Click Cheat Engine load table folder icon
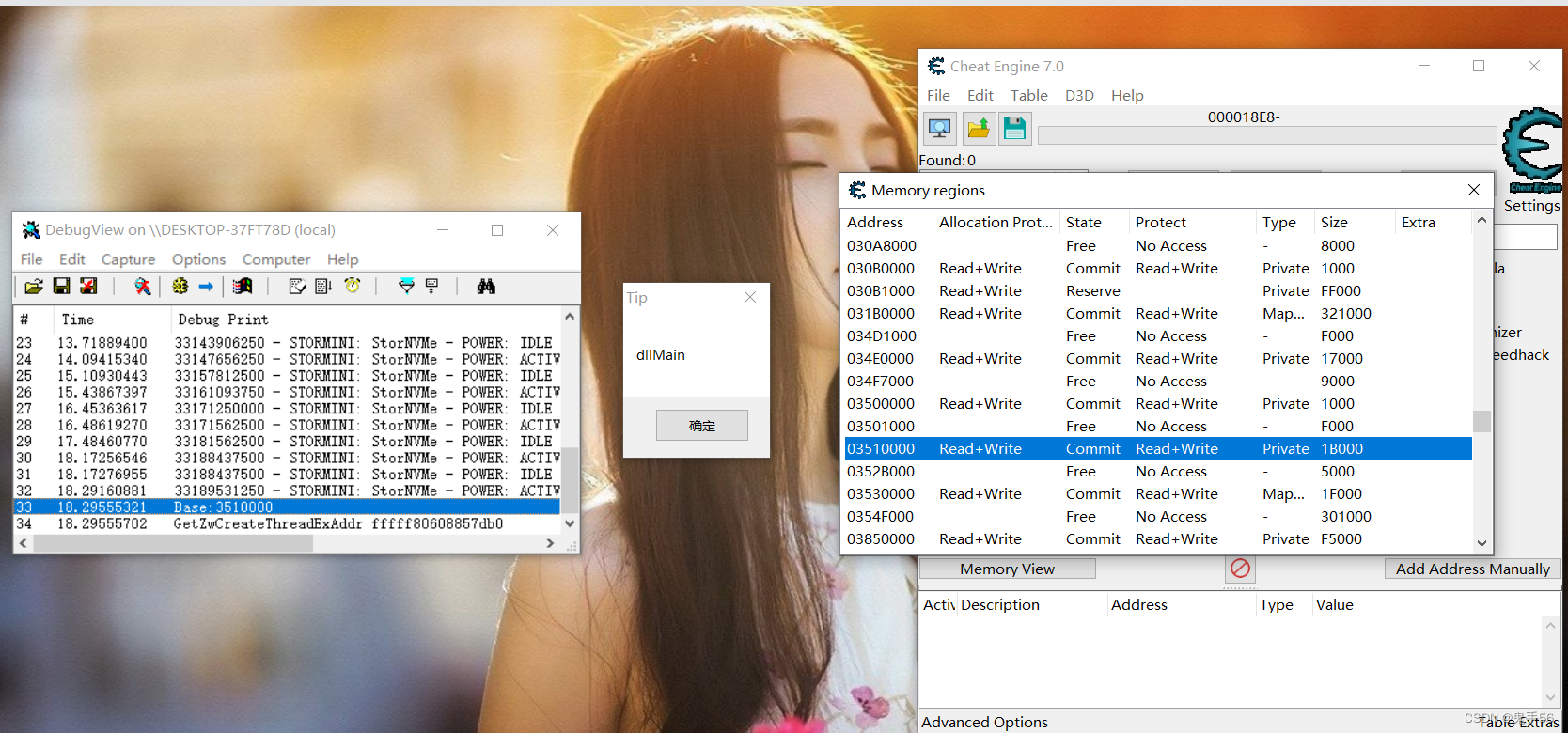 click(x=978, y=129)
